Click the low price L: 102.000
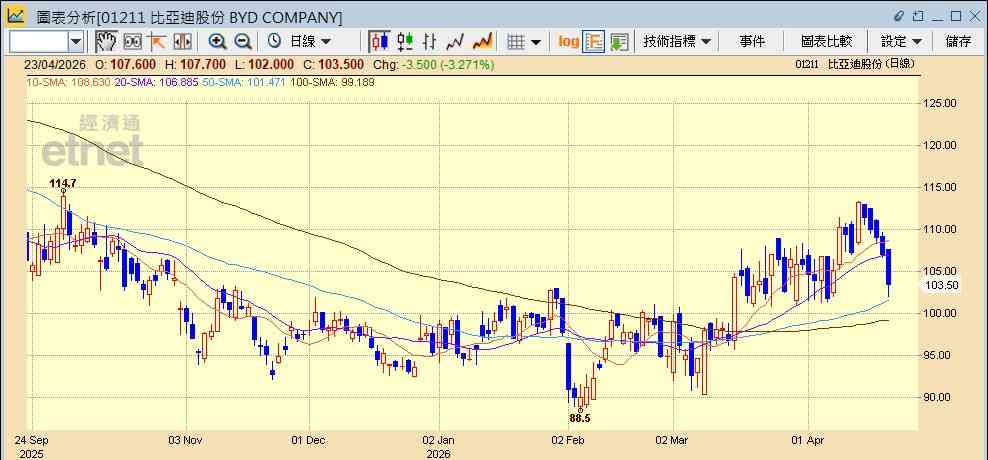Screen dimensions: 988x460 pyautogui.click(x=265, y=64)
